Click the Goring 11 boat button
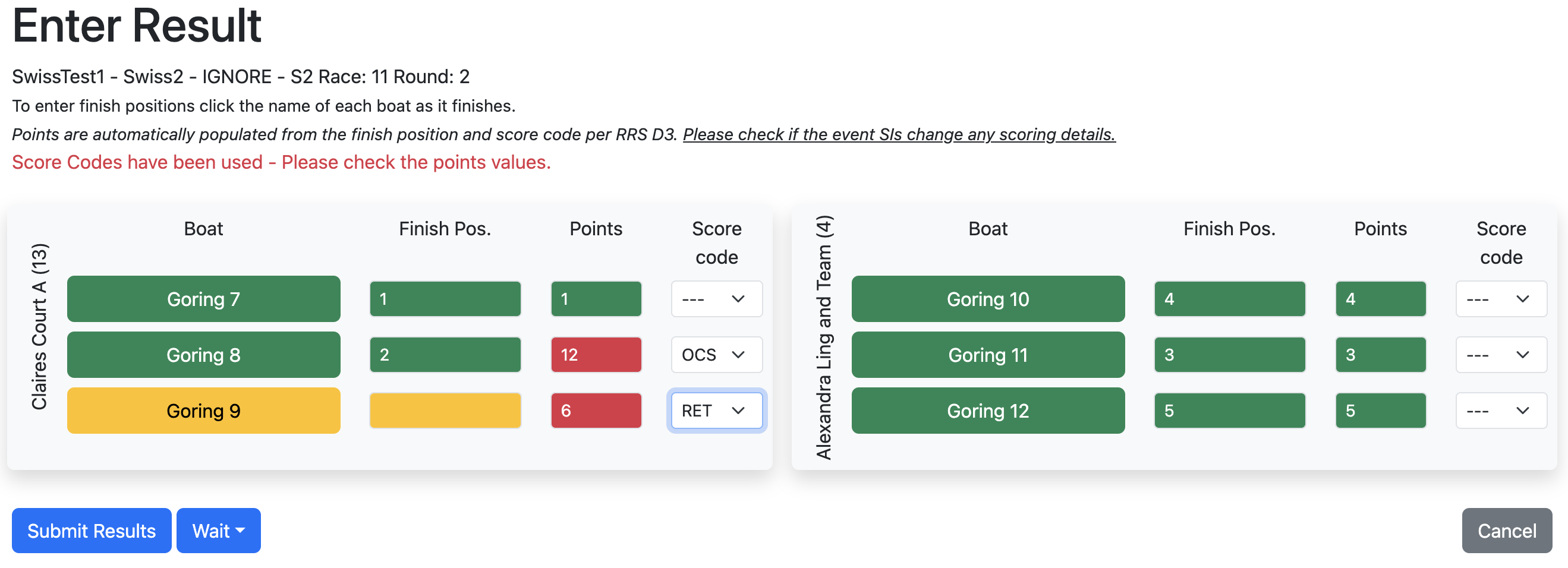 tap(987, 355)
